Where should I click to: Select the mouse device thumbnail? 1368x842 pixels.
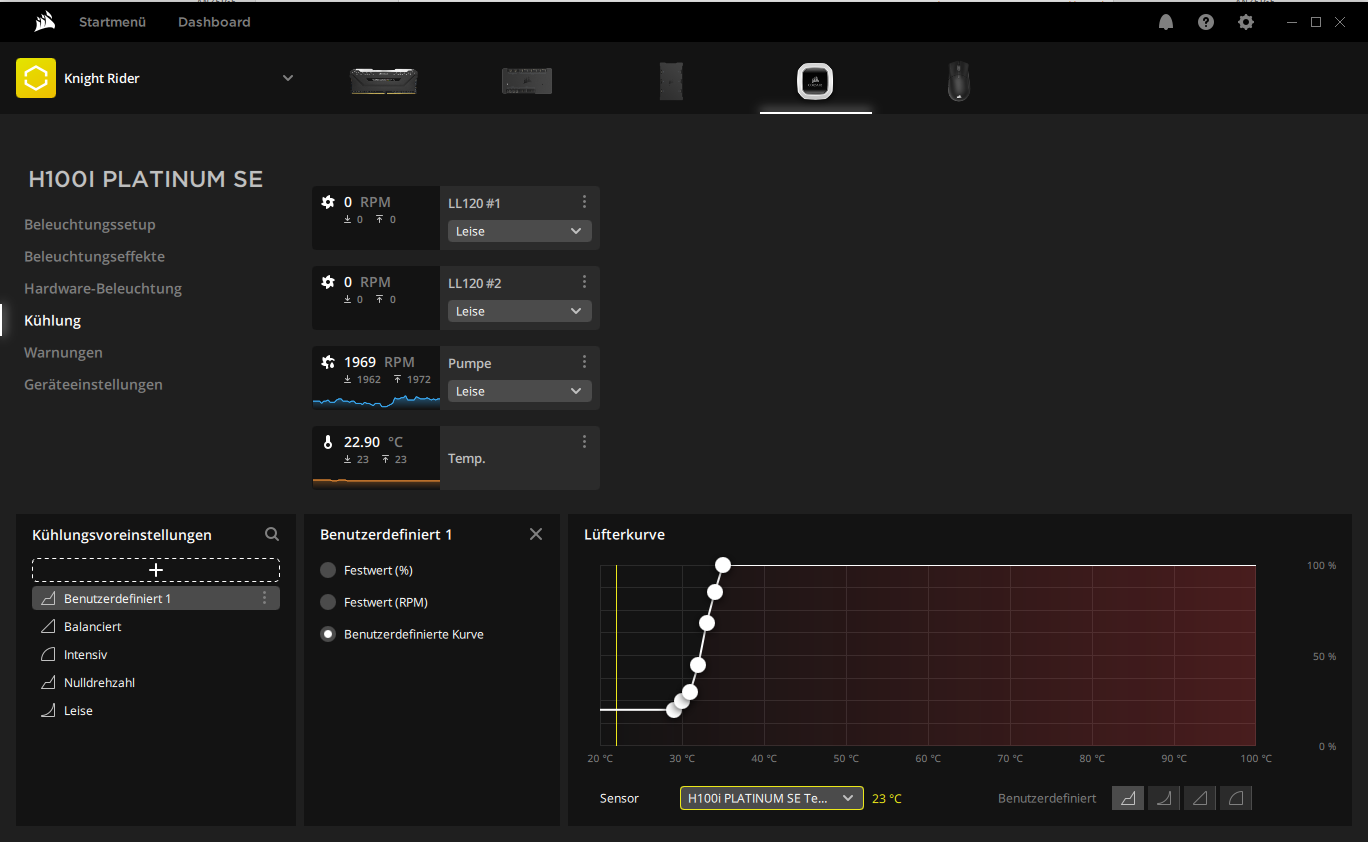(959, 81)
